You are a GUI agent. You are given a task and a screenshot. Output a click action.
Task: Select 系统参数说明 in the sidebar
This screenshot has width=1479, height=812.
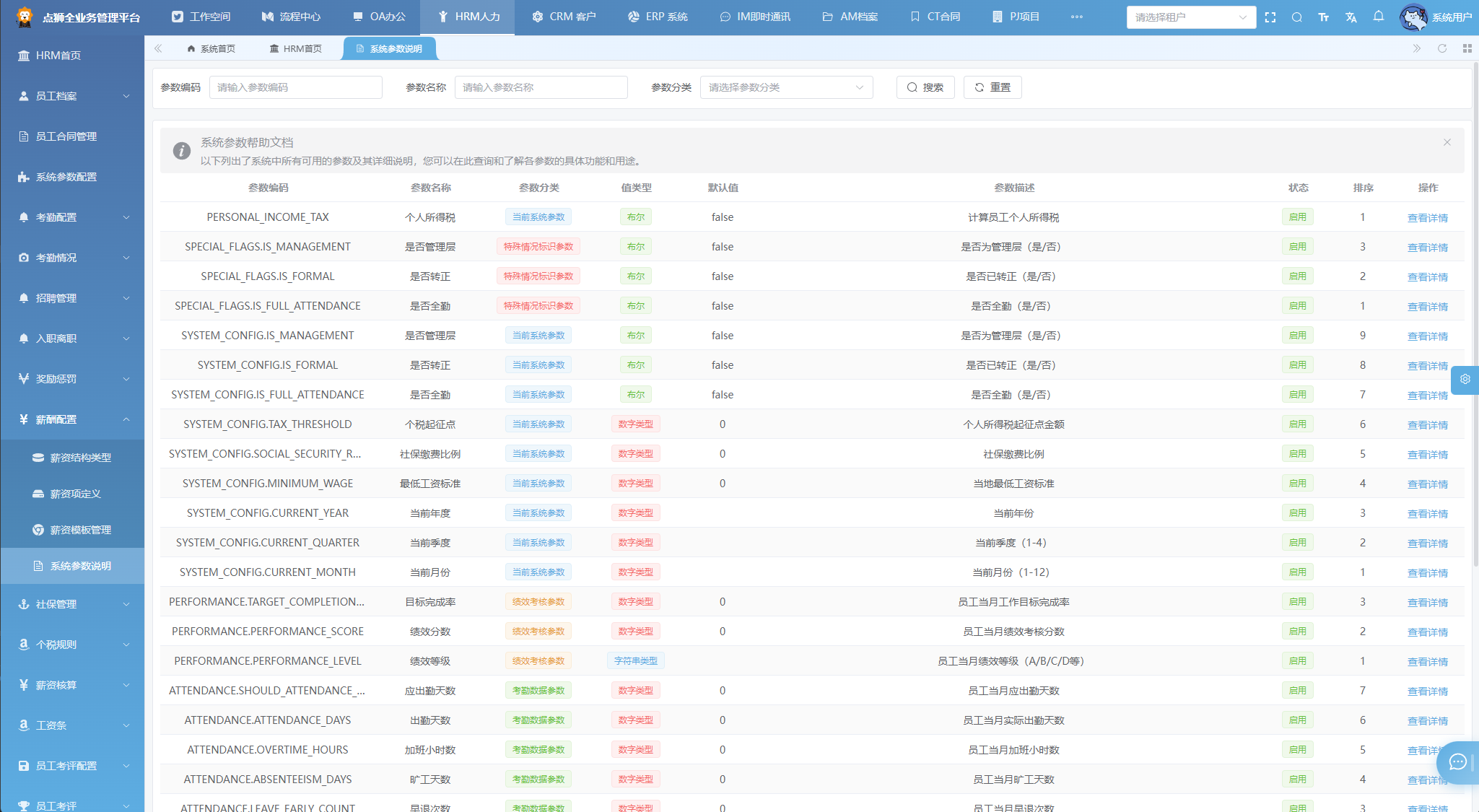click(x=72, y=566)
